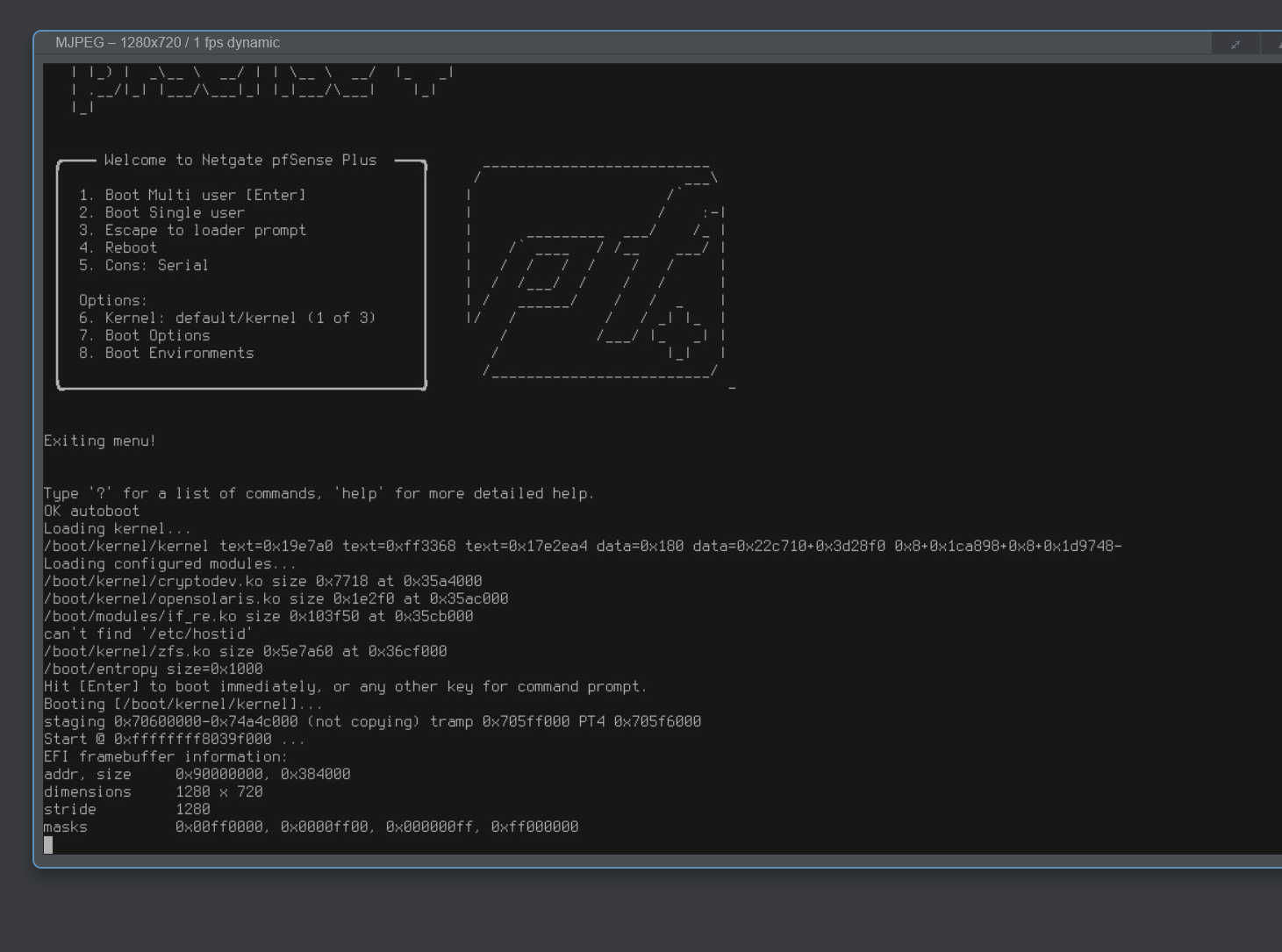Click '3. Escape to loader prompt' line
This screenshot has width=1282, height=952.
coord(192,230)
